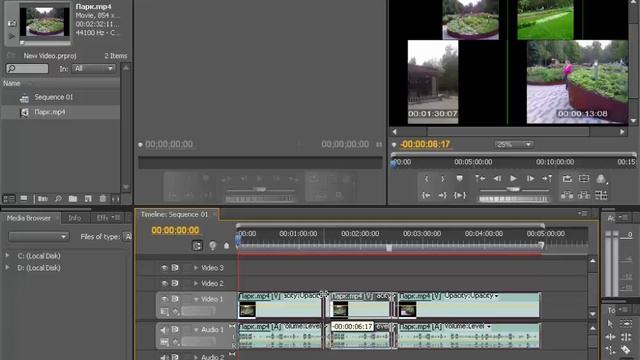Play In to Out in Program monitor
Viewport: 640px width, 360px height.
coord(460,196)
